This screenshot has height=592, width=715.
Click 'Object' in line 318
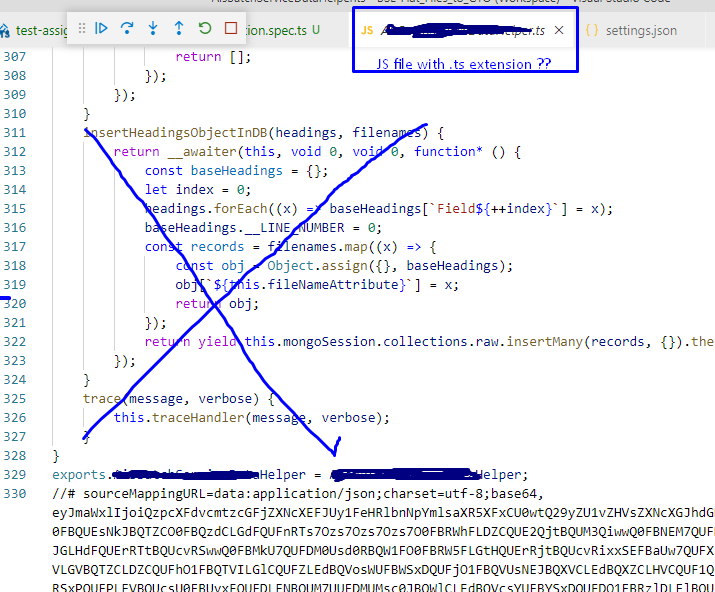click(x=290, y=266)
